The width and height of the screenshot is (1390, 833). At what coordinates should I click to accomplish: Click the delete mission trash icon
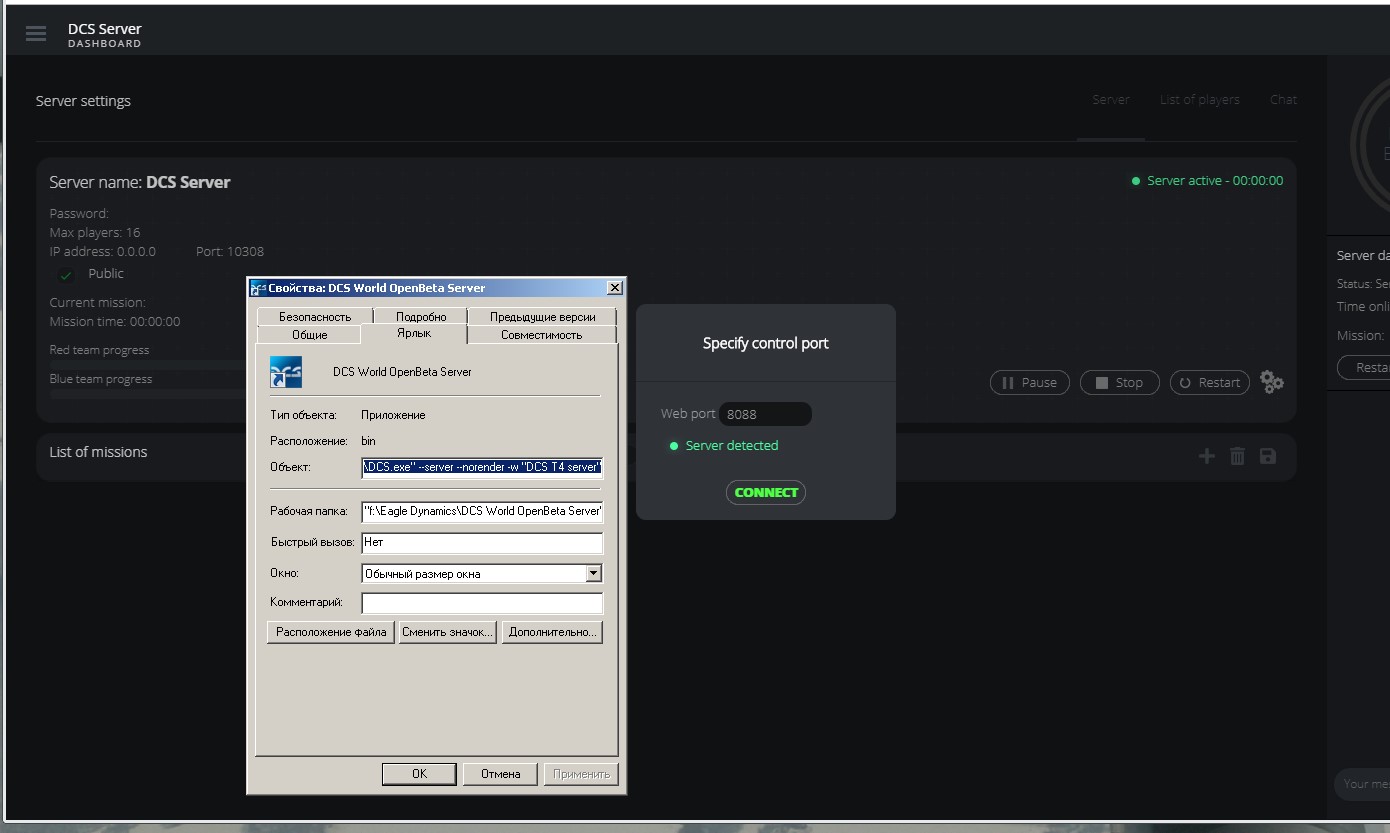tap(1237, 456)
